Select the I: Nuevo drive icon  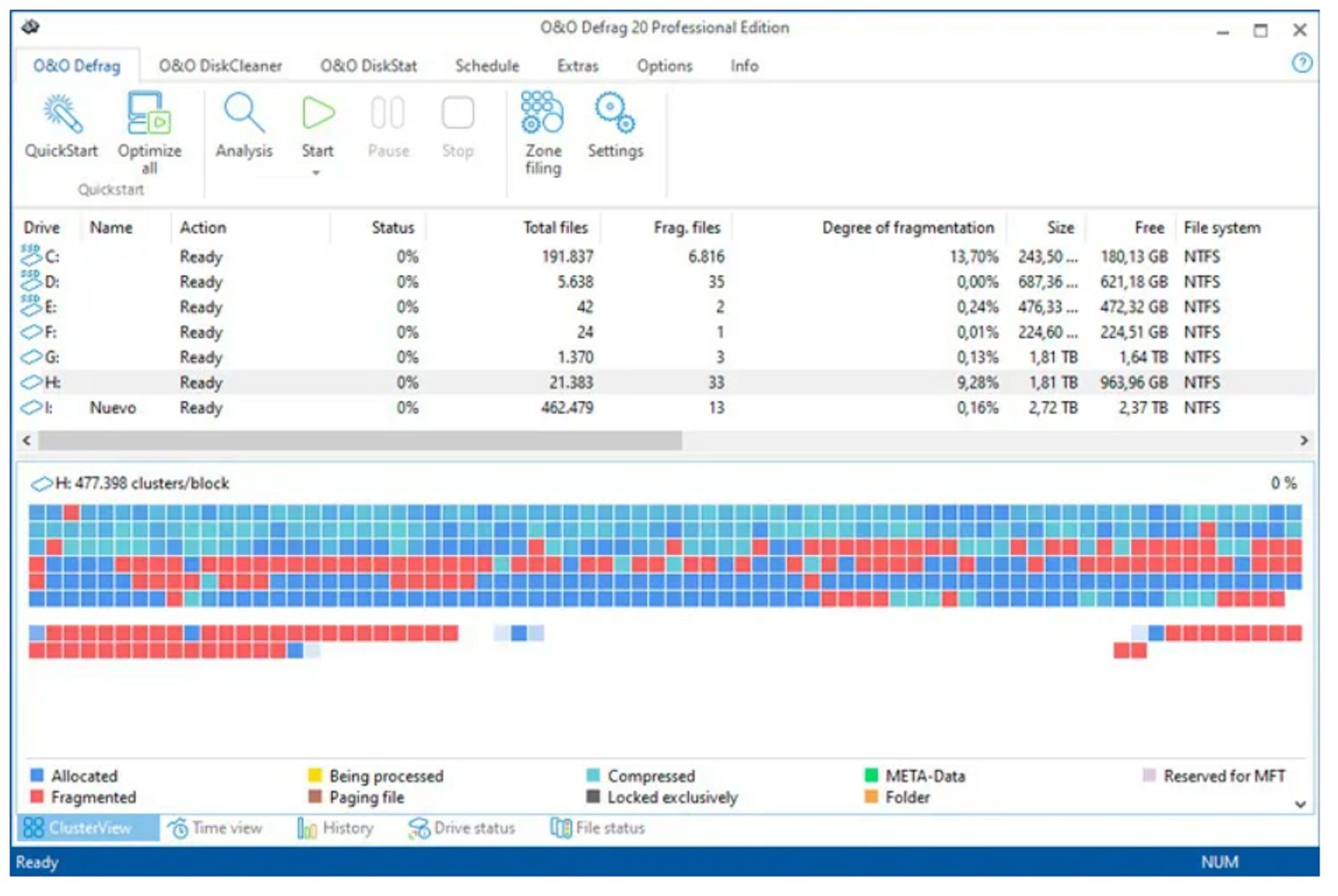[x=31, y=407]
